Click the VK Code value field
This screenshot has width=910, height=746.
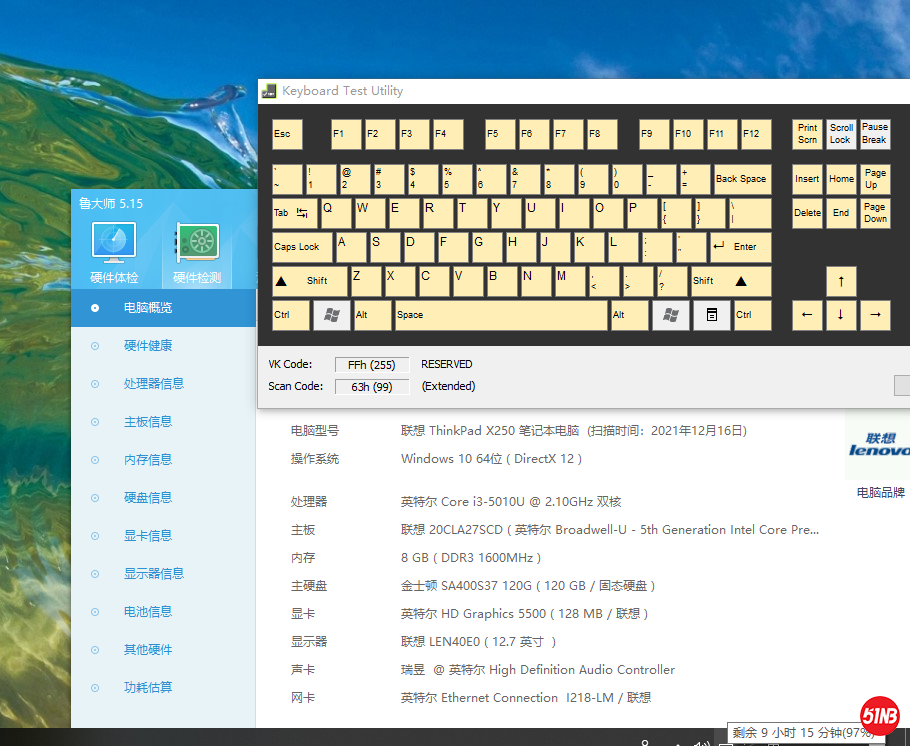pos(371,365)
